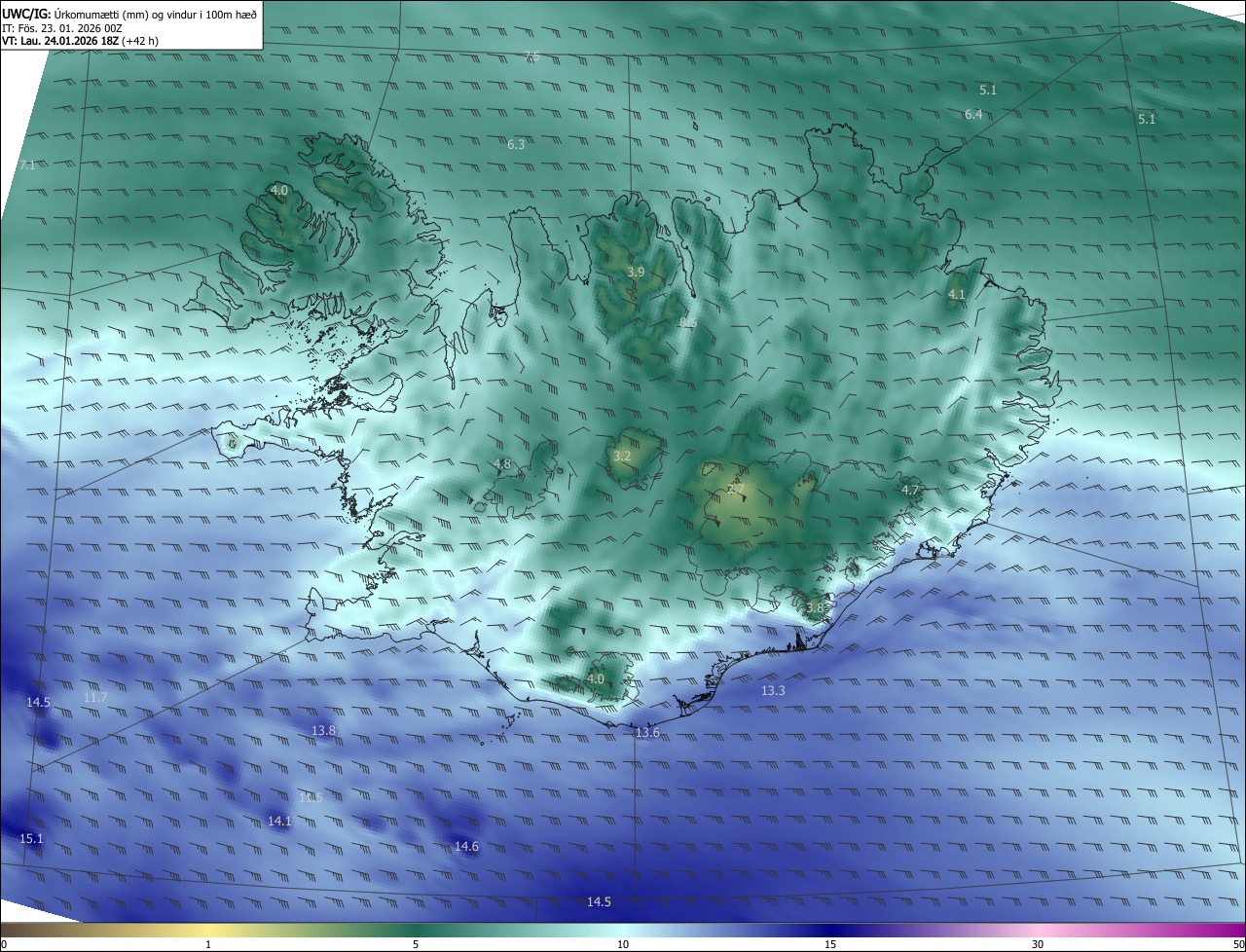1246x952 pixels.
Task: Click the 7.5 value label on the map
Action: (x=531, y=56)
